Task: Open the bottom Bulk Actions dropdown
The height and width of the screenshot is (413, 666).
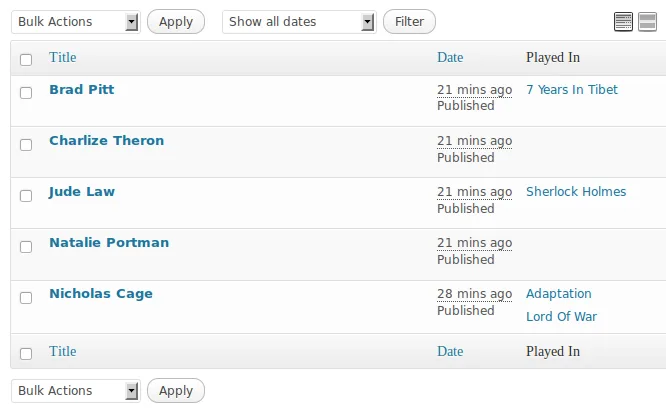Action: (x=76, y=390)
